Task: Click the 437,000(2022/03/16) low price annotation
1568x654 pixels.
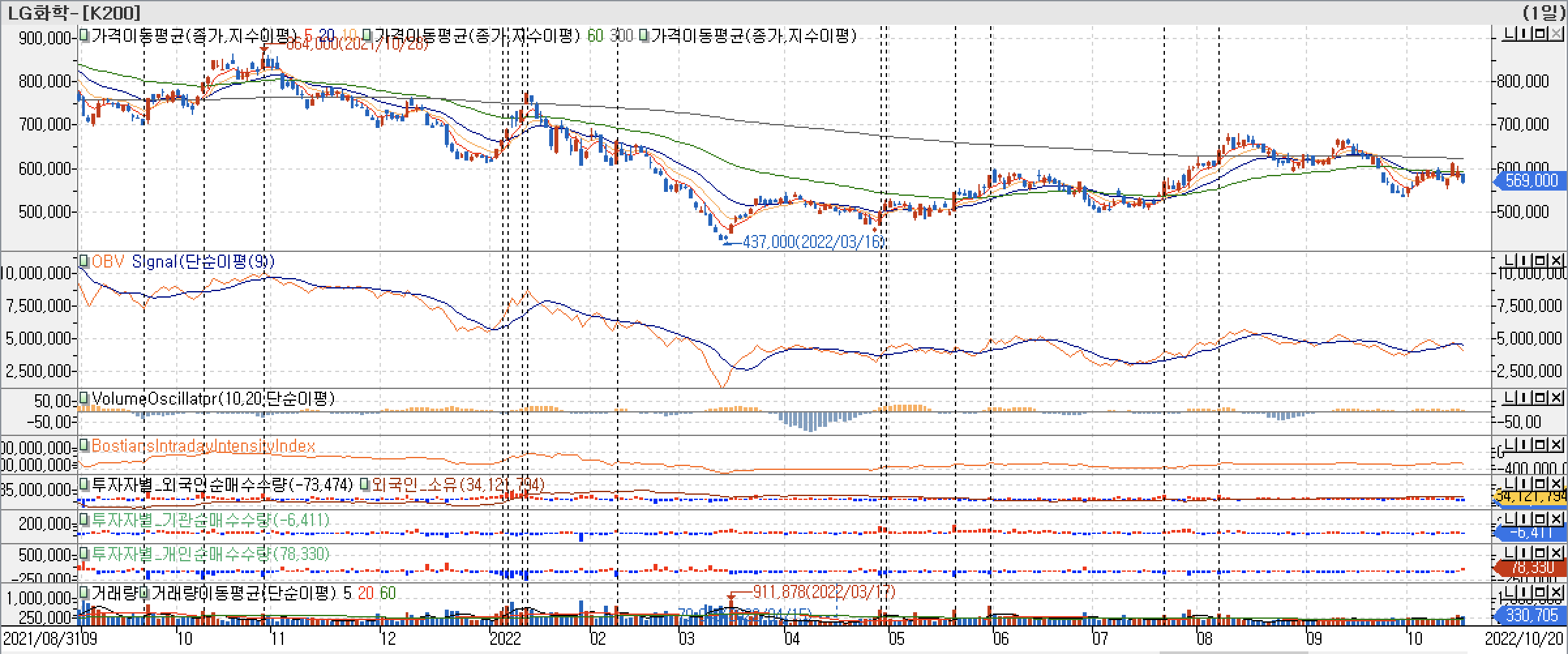Action: click(813, 241)
